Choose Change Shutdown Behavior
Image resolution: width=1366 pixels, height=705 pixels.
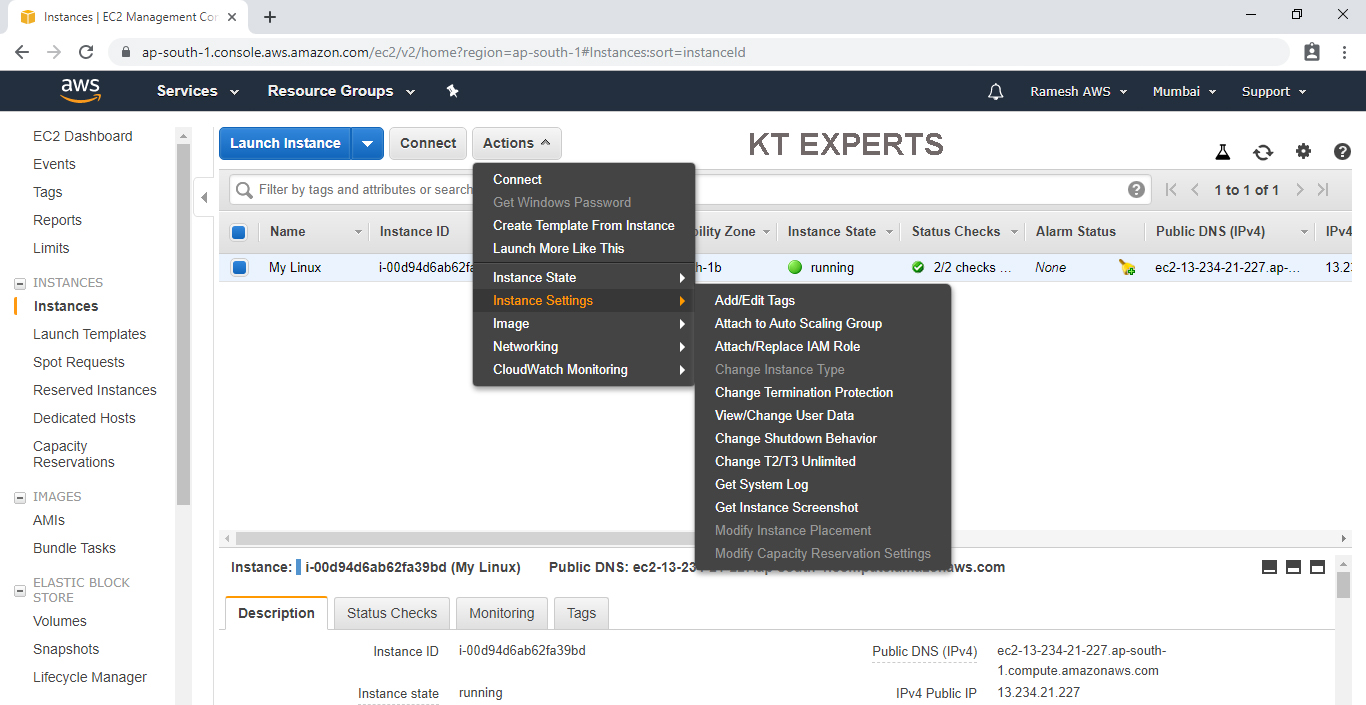point(796,439)
